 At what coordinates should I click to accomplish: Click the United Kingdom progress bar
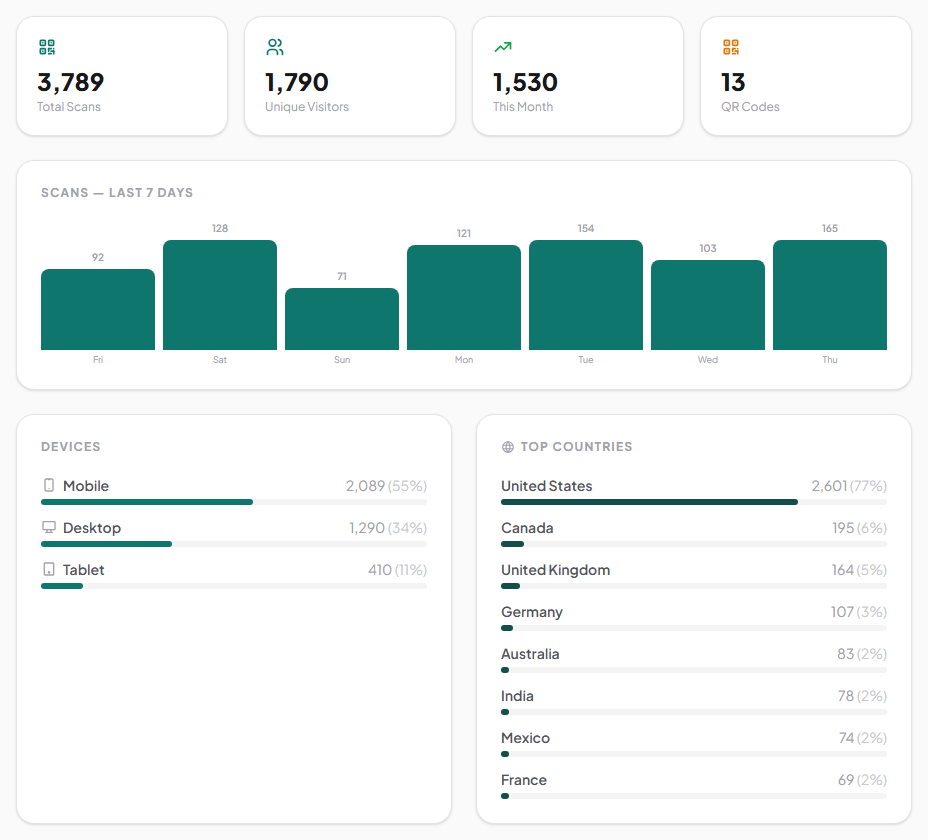[x=694, y=586]
